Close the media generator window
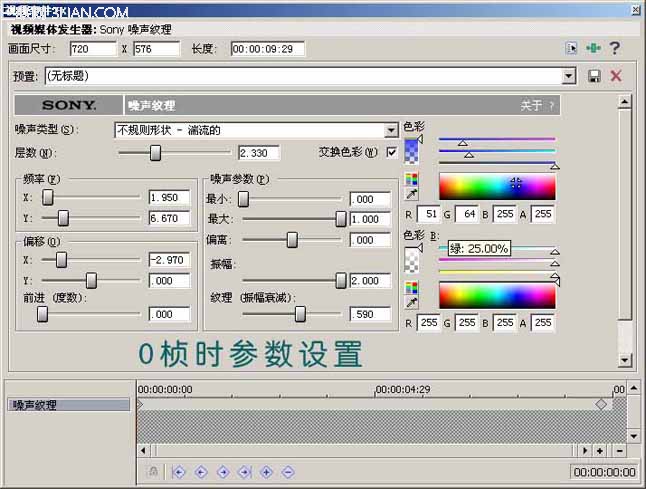The image size is (646, 489). point(637,10)
